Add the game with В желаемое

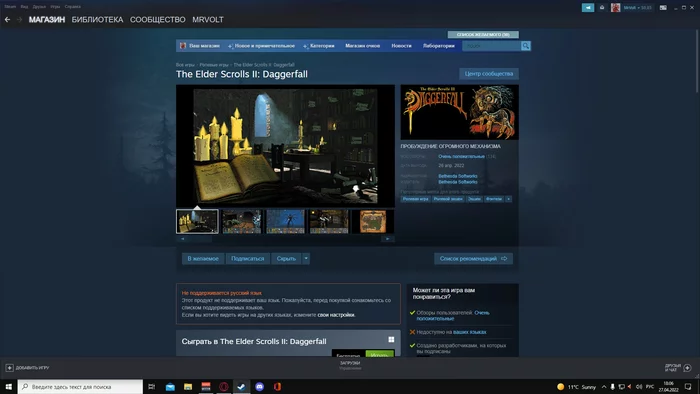(203, 258)
